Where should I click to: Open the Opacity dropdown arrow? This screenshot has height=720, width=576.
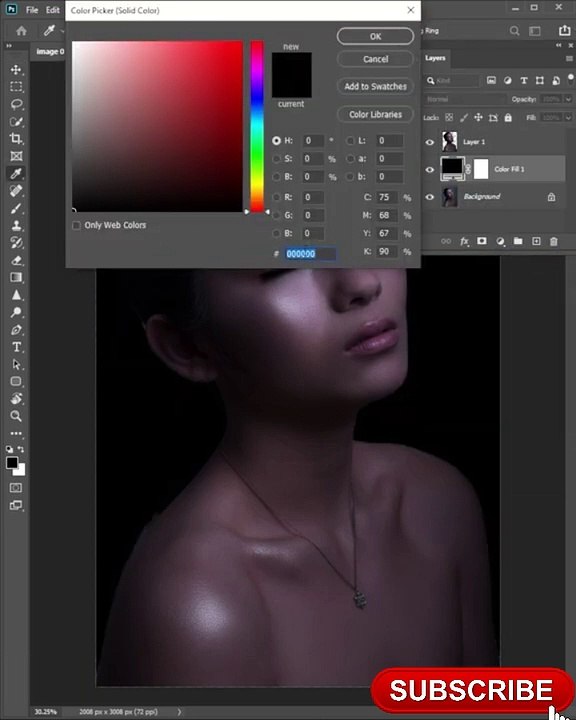pos(568,99)
